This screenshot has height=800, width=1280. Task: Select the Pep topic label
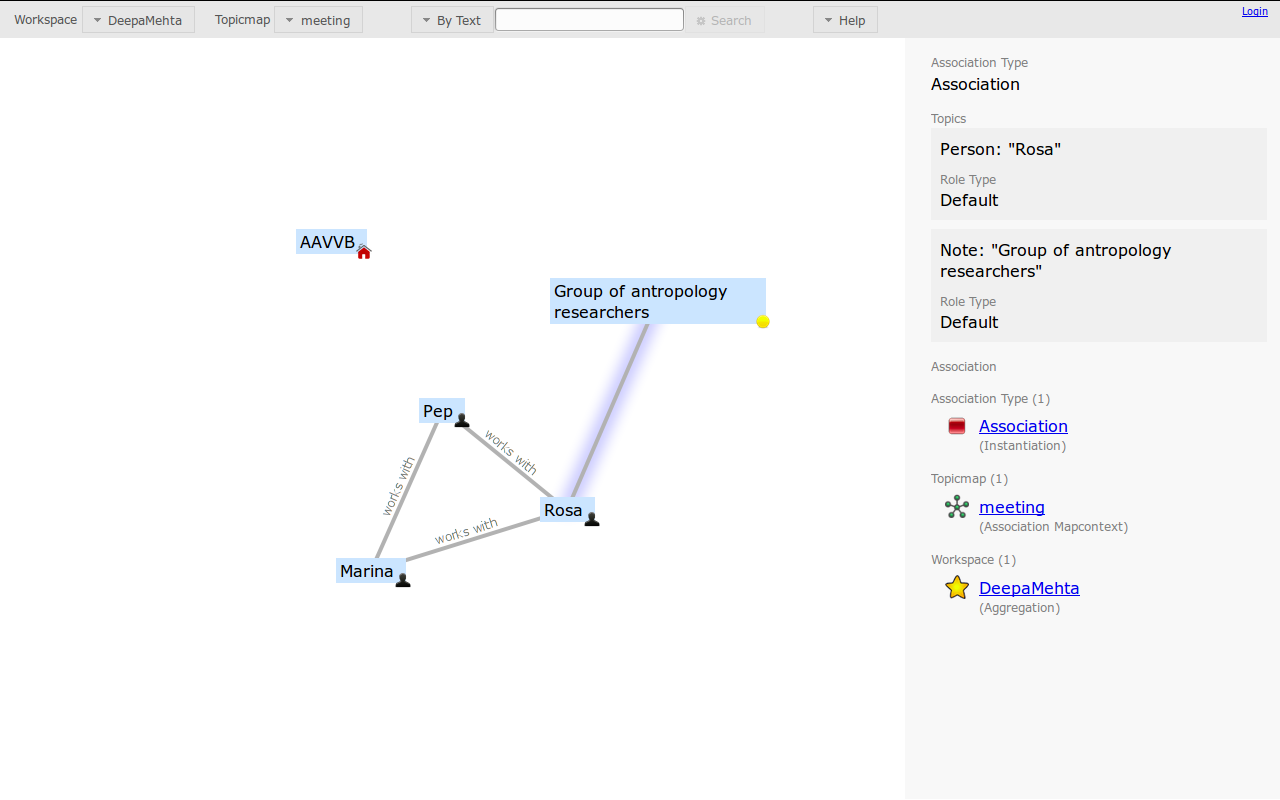pyautogui.click(x=438, y=411)
